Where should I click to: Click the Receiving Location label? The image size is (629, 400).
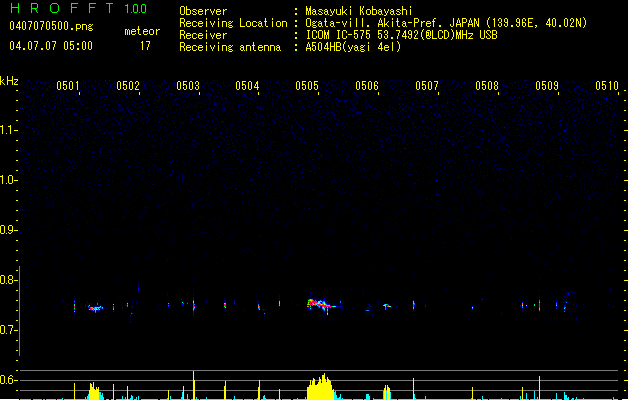[x=233, y=23]
